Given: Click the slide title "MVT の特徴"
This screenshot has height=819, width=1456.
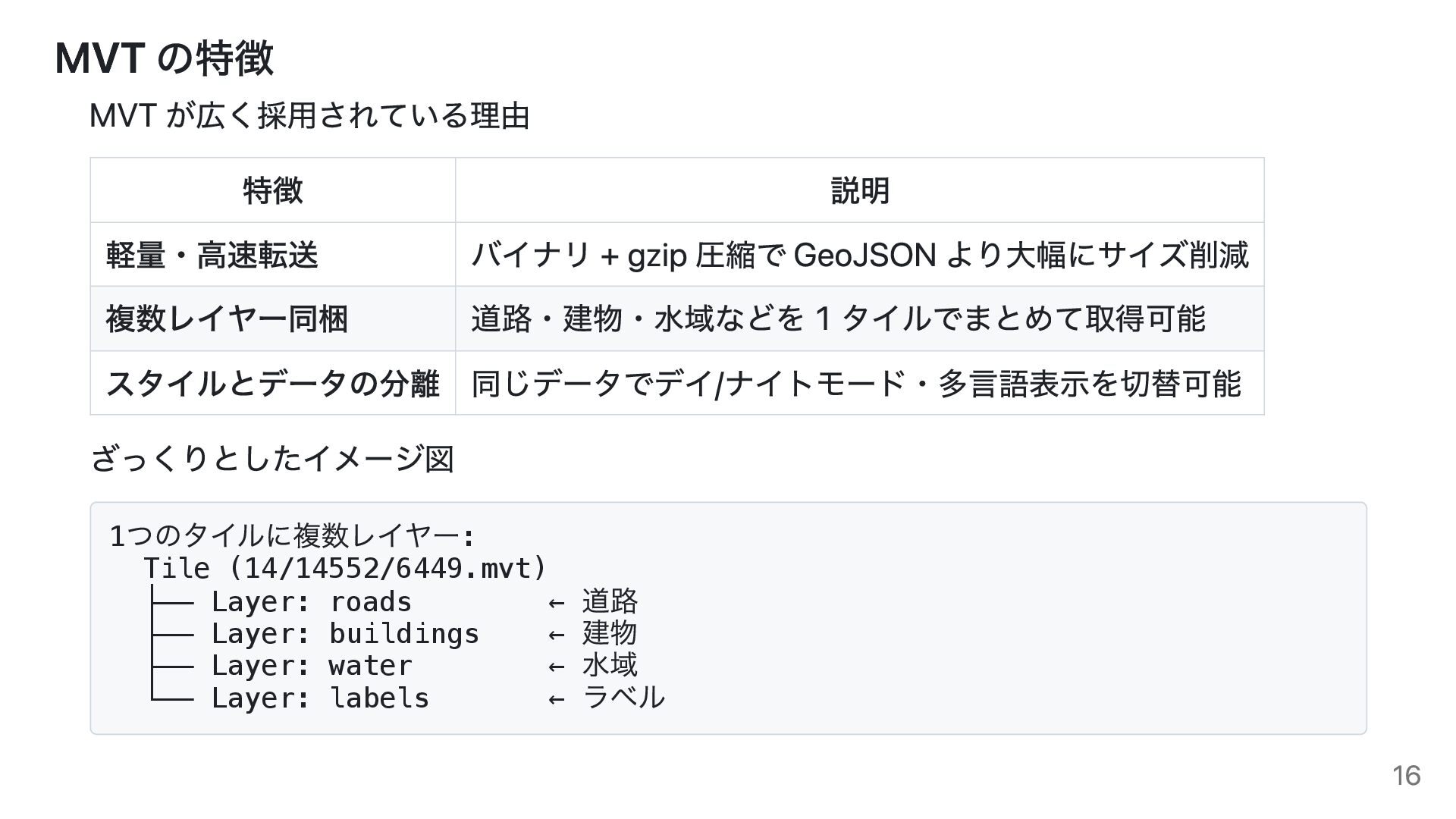Looking at the screenshot, I should (164, 58).
